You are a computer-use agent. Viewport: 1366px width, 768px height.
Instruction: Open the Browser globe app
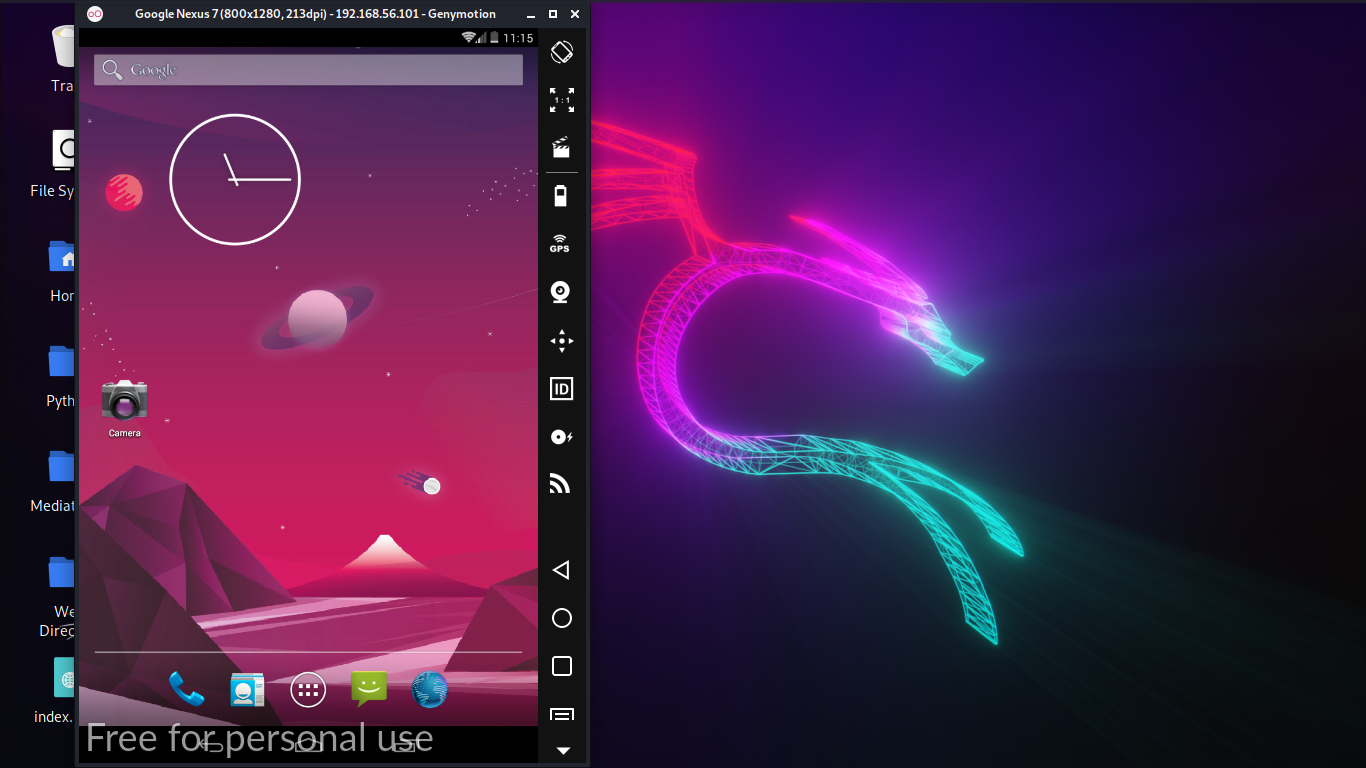429,690
